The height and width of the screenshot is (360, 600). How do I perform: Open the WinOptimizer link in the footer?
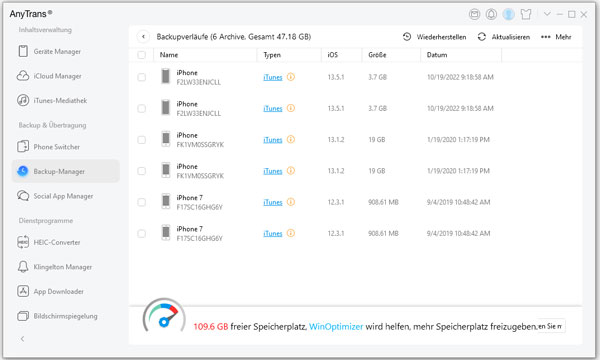(x=336, y=327)
